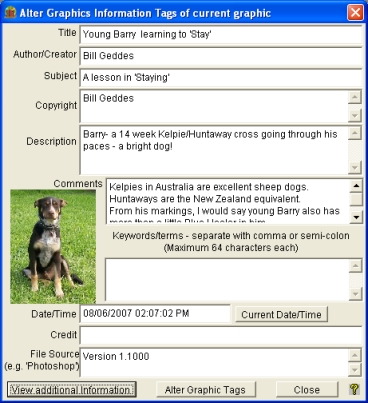The image size is (368, 403).
Task: Click inside the Comments text box
Action: tap(228, 201)
